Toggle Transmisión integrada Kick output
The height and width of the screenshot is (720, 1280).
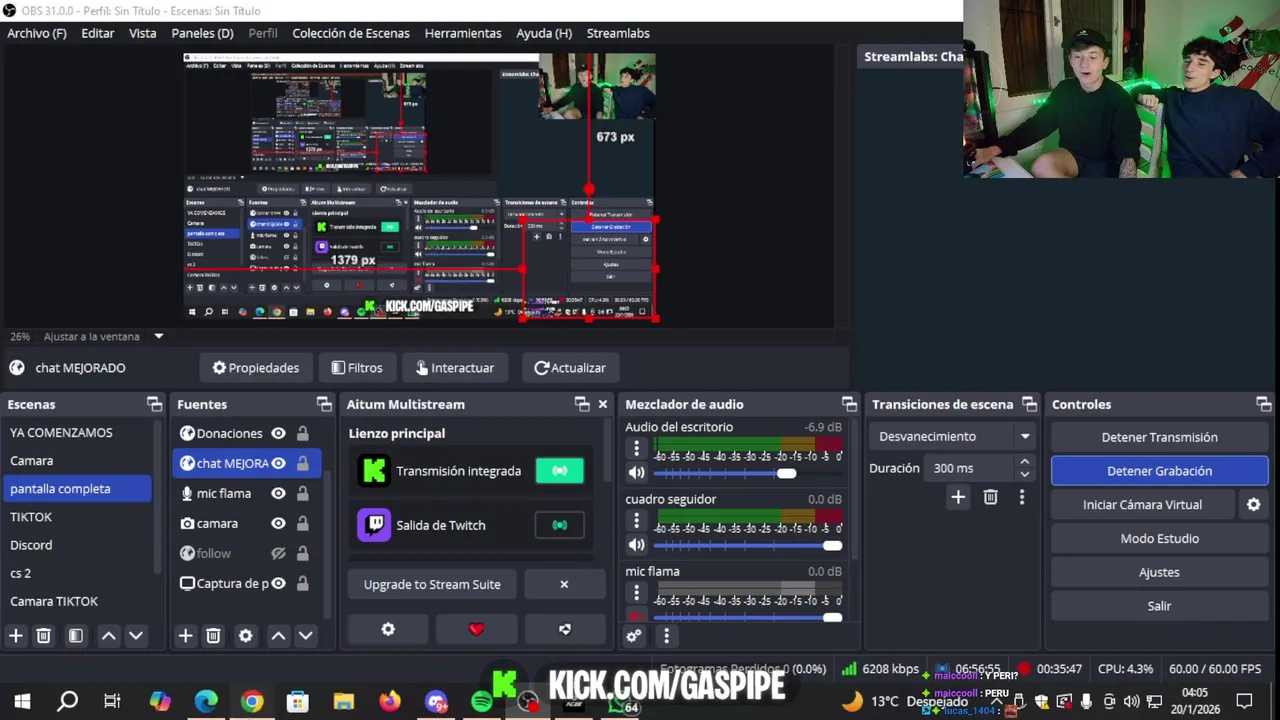pos(560,471)
